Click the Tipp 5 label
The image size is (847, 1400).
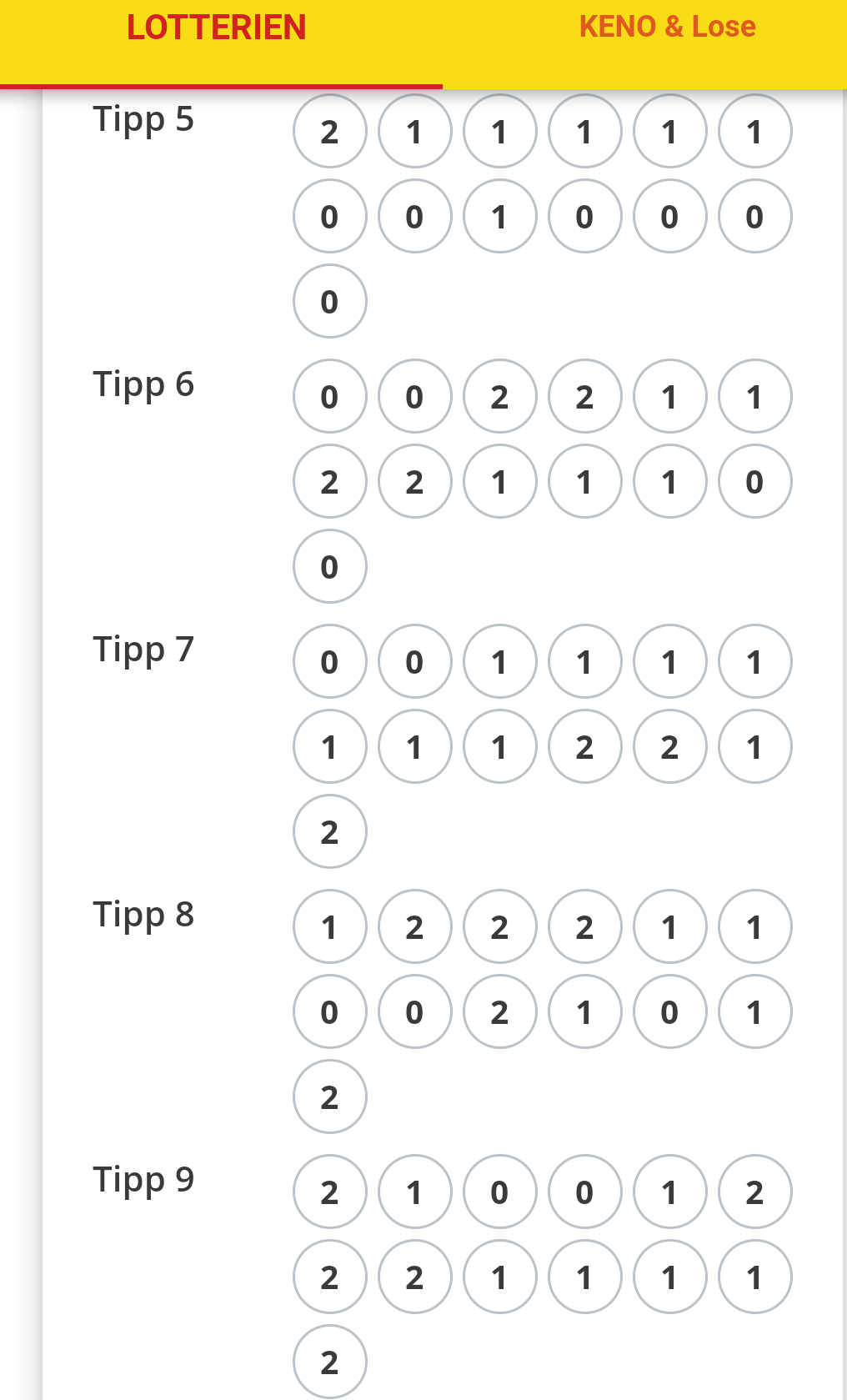(143, 120)
